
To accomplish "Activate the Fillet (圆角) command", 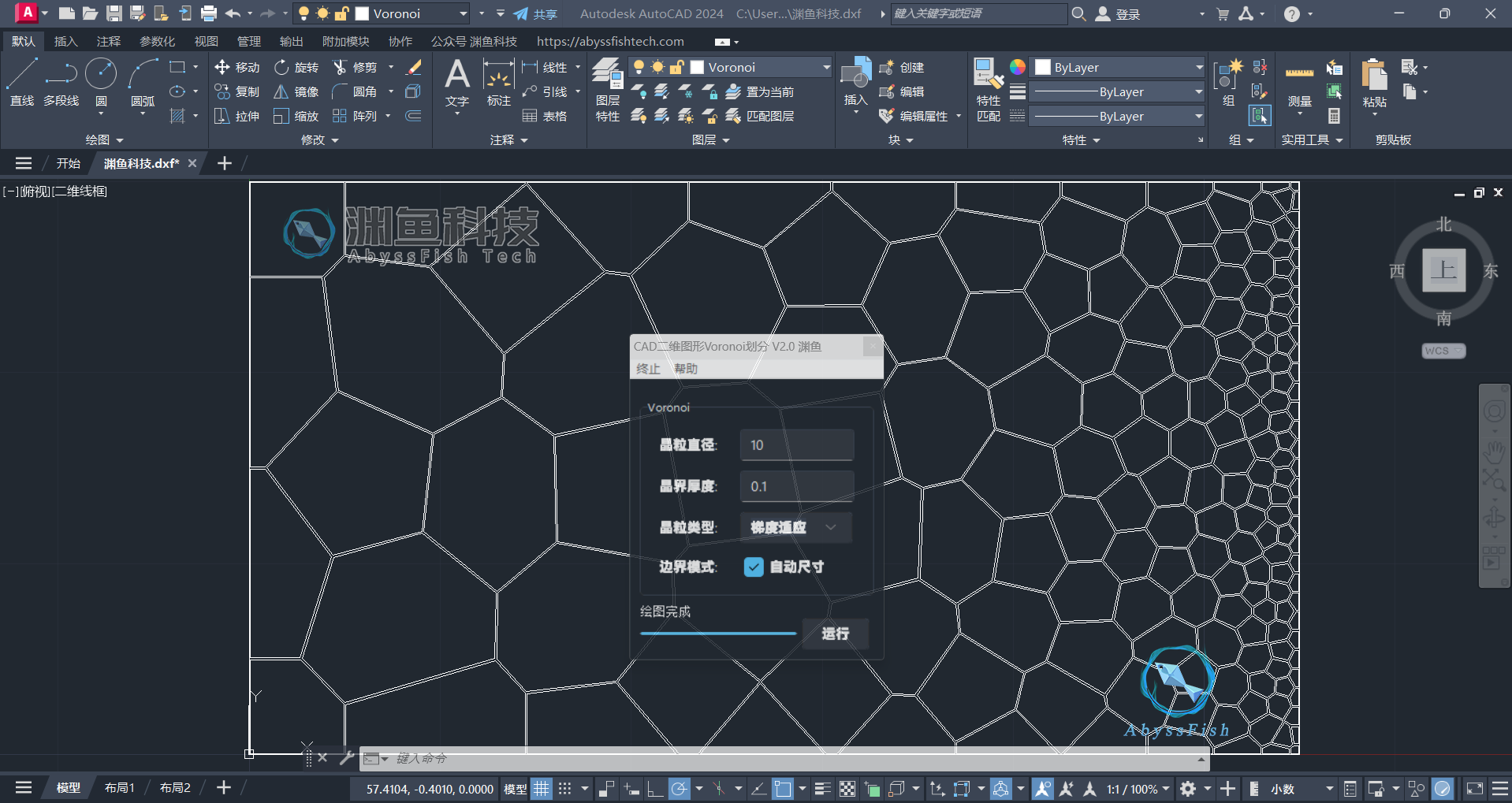I will point(356,92).
